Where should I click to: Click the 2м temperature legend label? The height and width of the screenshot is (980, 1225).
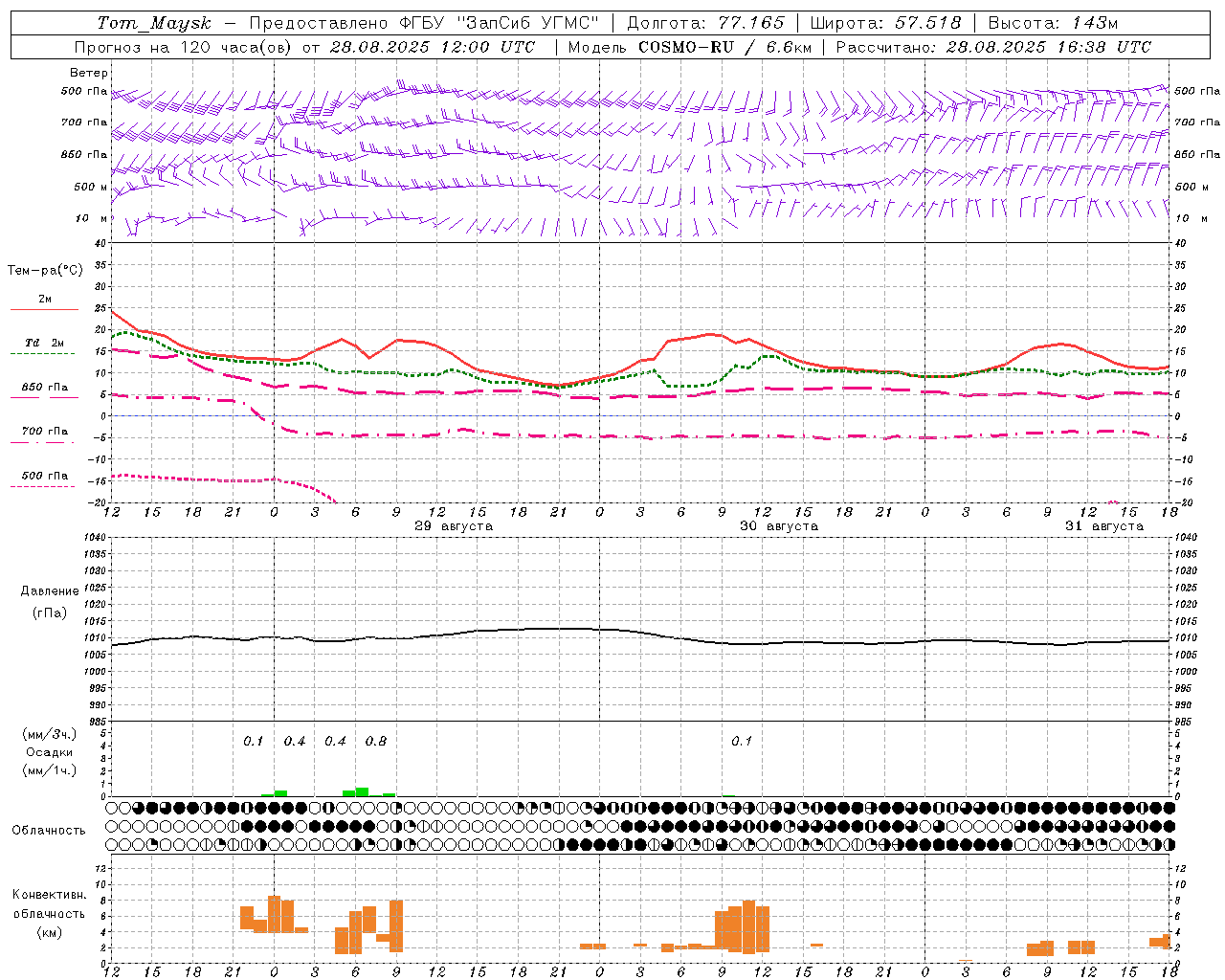[45, 300]
